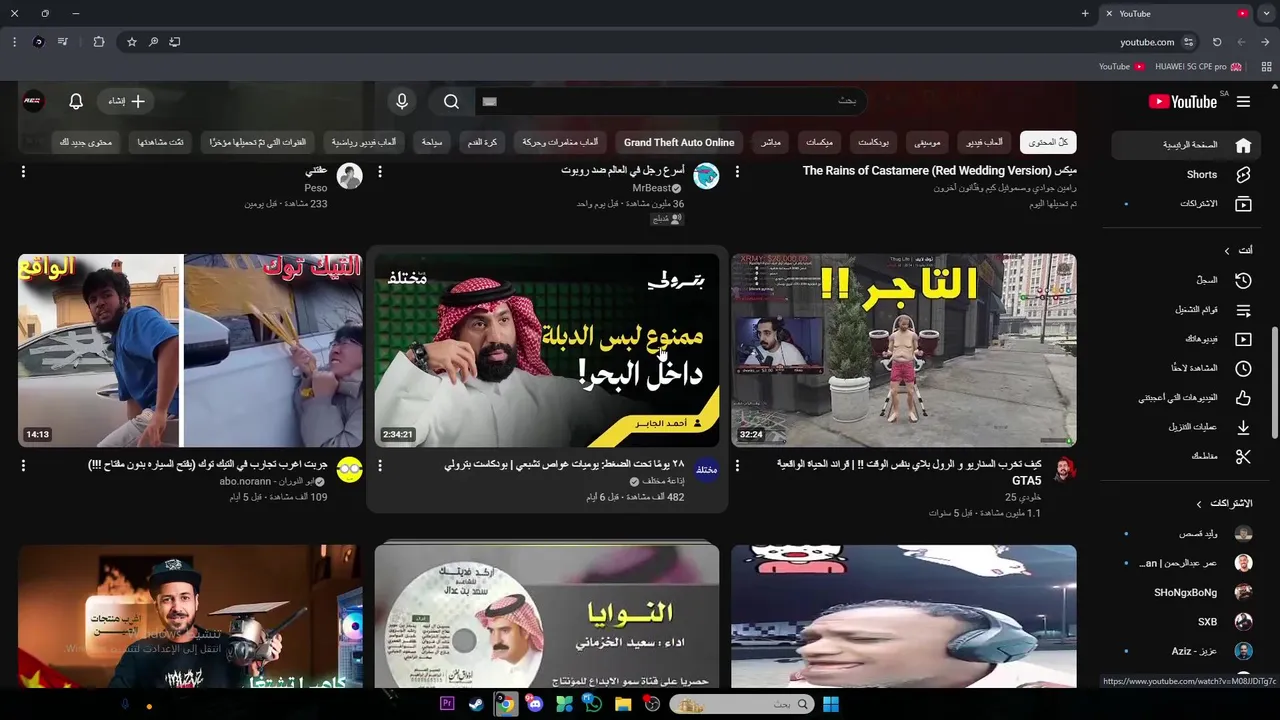Open options menu for the بودكاست بترولي video
The image size is (1280, 720).
click(x=380, y=465)
